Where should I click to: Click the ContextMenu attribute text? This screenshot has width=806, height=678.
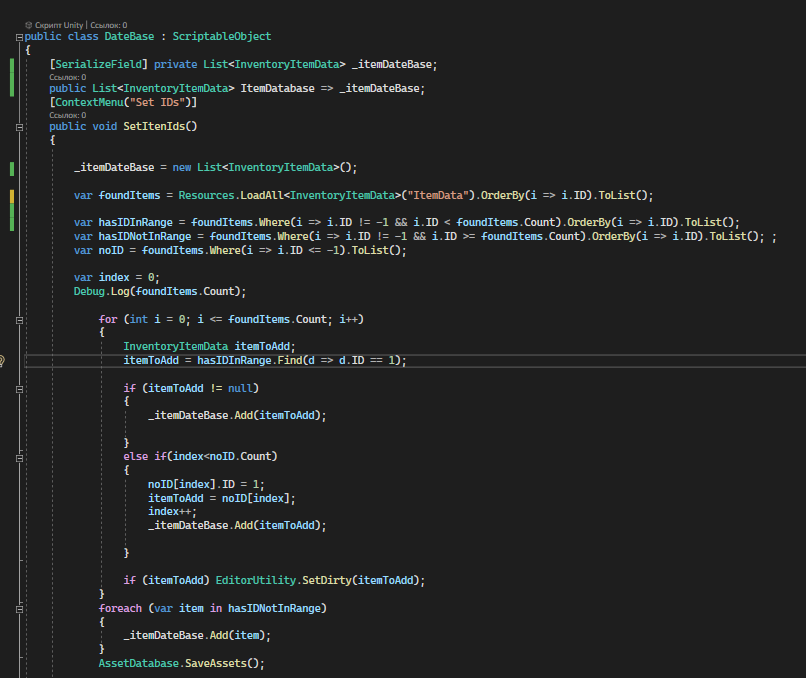click(x=89, y=102)
